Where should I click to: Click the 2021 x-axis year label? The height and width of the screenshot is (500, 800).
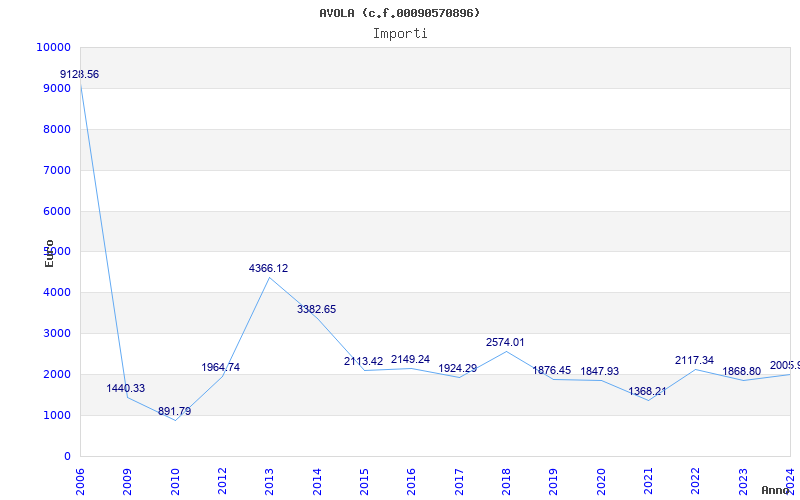pyautogui.click(x=648, y=482)
